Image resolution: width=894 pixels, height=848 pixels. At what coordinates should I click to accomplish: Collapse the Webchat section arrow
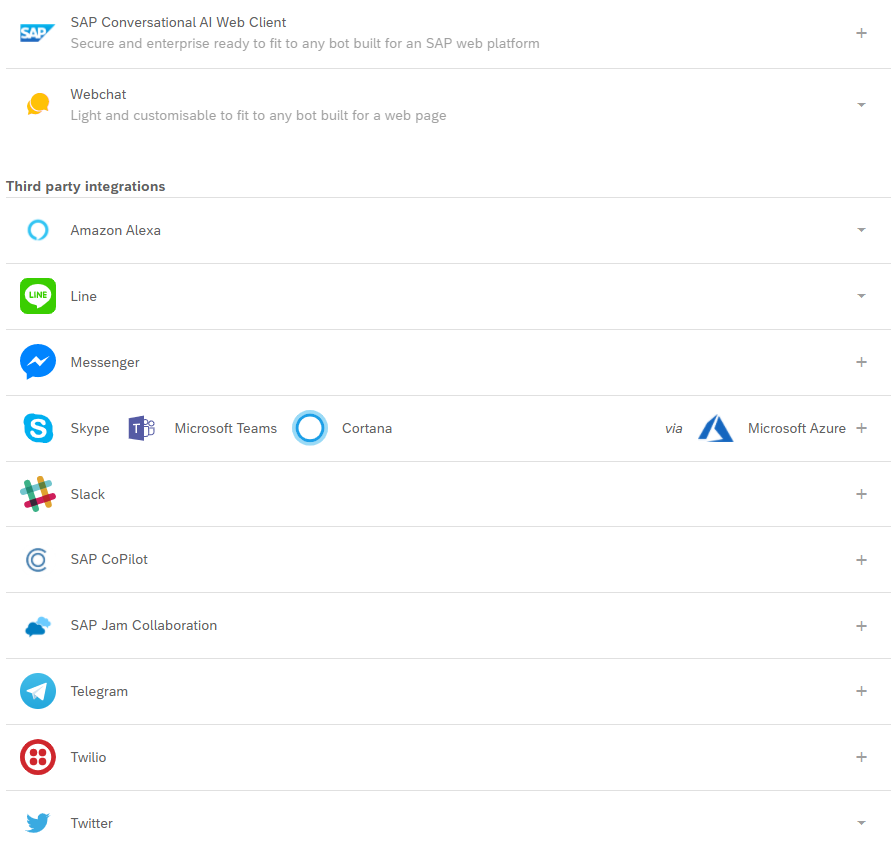click(x=862, y=105)
